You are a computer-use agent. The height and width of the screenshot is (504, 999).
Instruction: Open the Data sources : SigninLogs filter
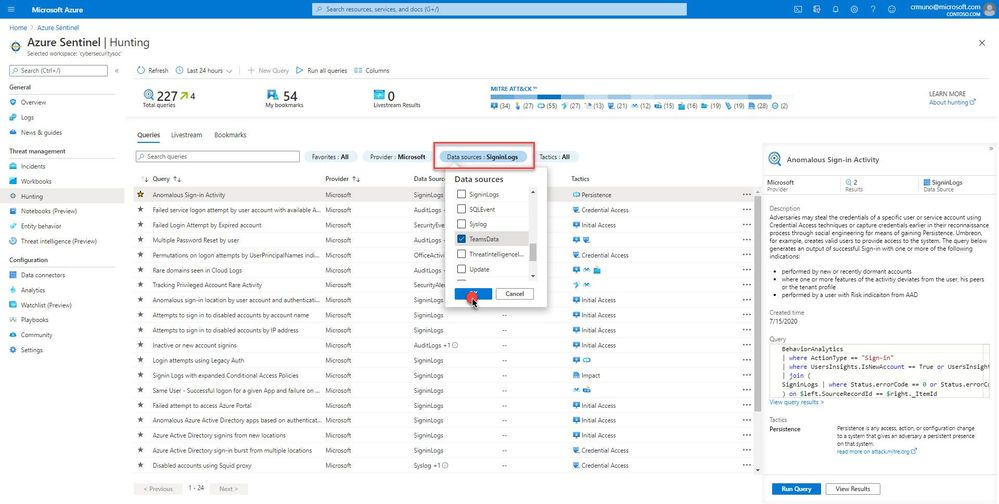(x=482, y=157)
